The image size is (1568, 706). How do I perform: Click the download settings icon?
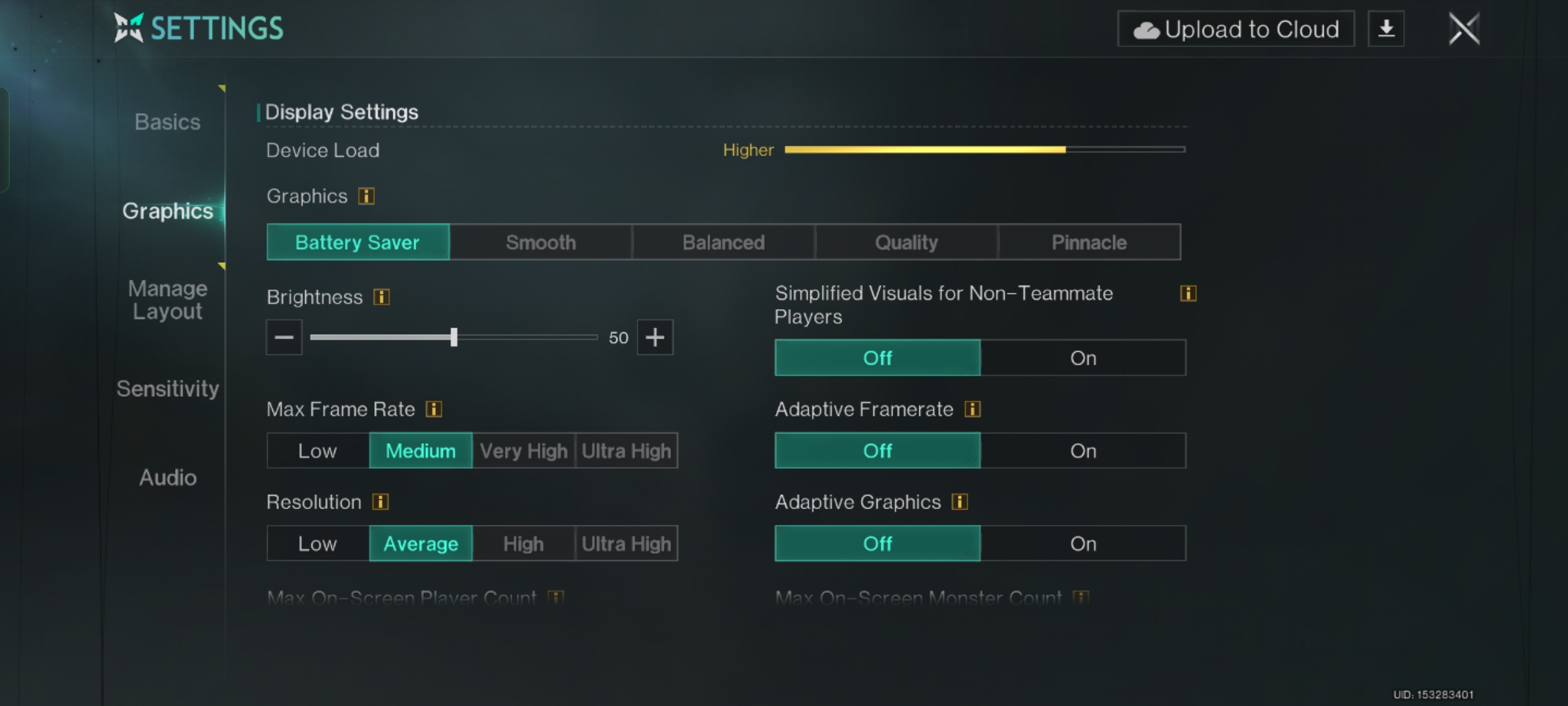coord(1386,29)
